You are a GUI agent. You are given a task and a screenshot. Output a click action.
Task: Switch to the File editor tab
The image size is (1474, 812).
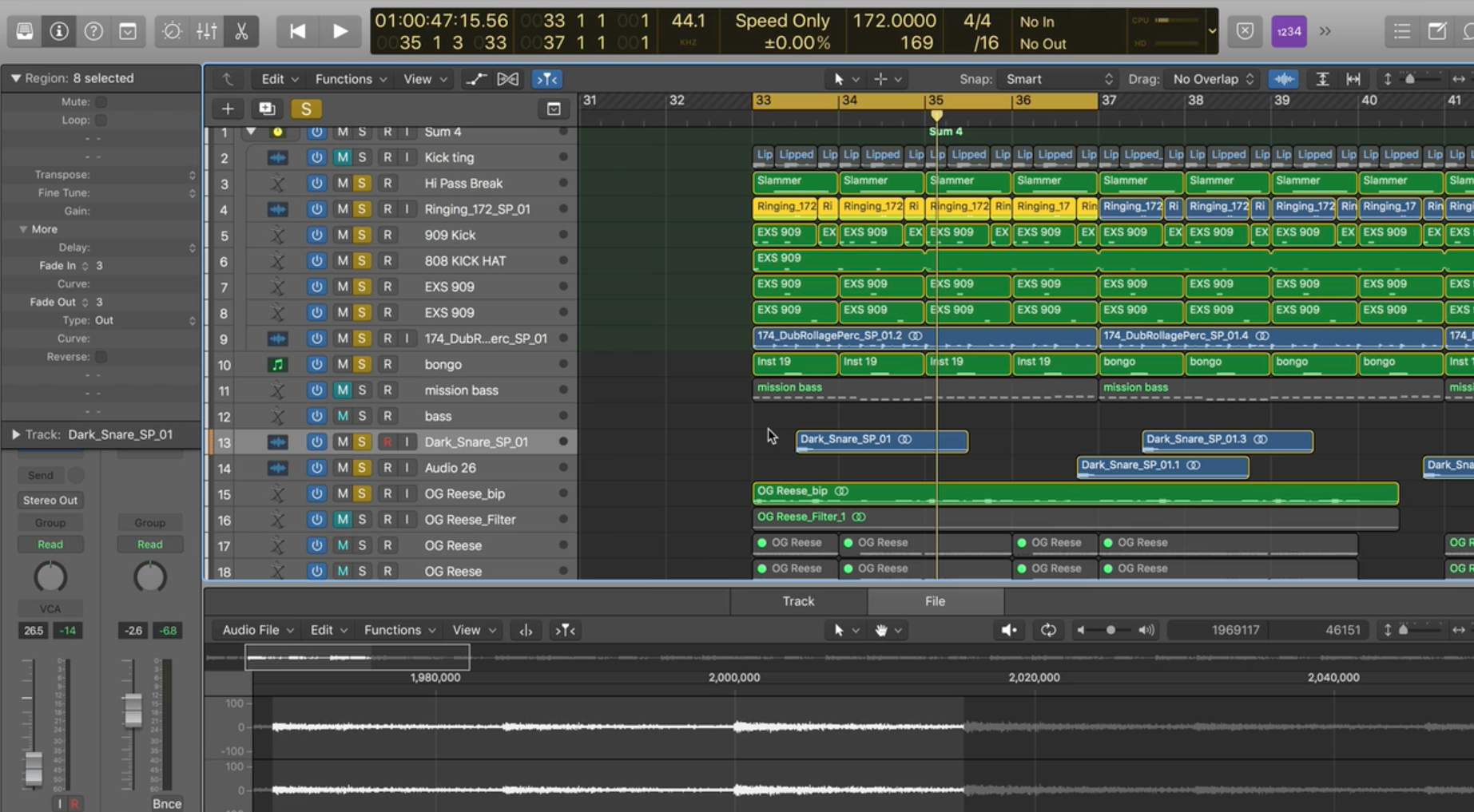[x=935, y=601]
